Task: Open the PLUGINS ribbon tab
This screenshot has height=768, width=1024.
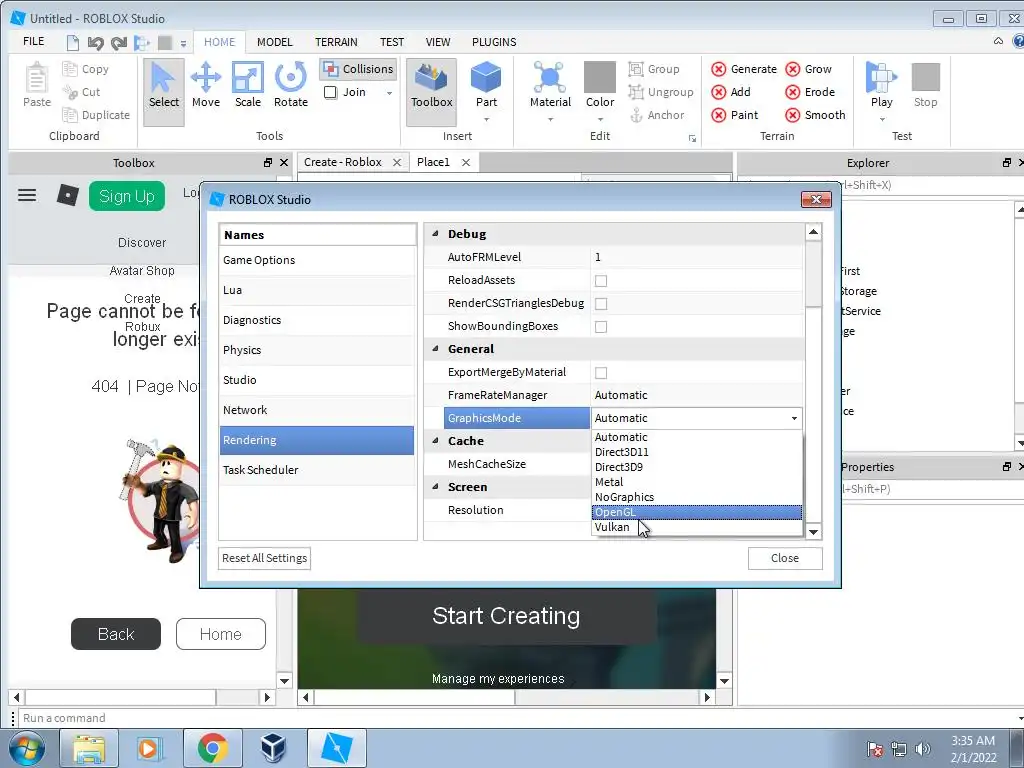Action: coord(494,42)
